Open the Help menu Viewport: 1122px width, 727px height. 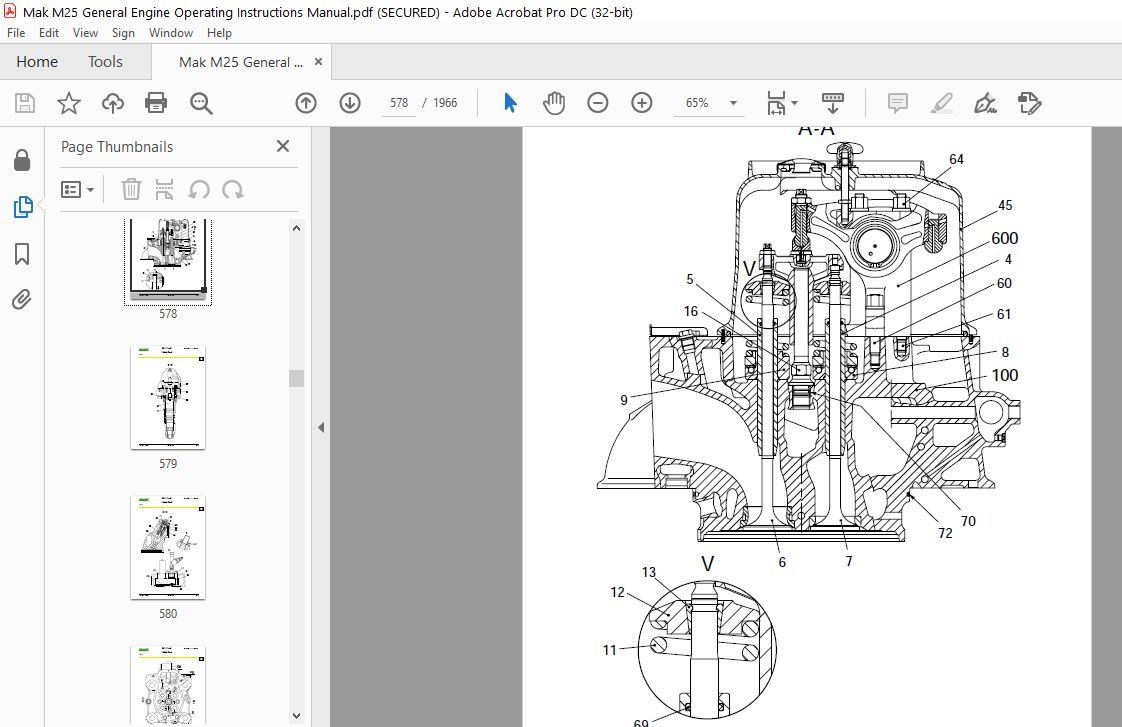pos(219,33)
